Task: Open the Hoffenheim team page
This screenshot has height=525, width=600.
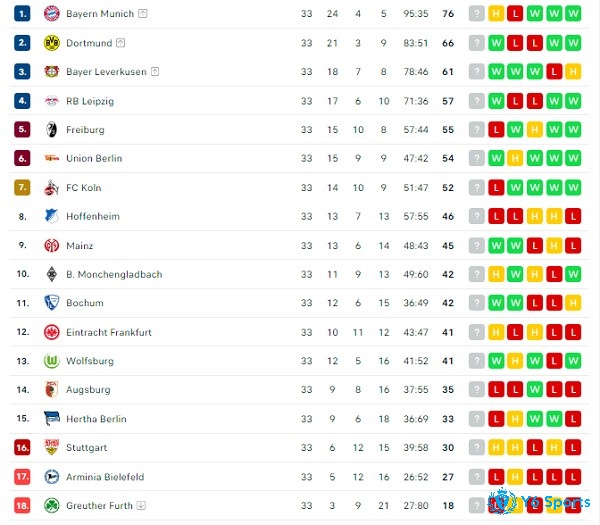Action: [93, 217]
